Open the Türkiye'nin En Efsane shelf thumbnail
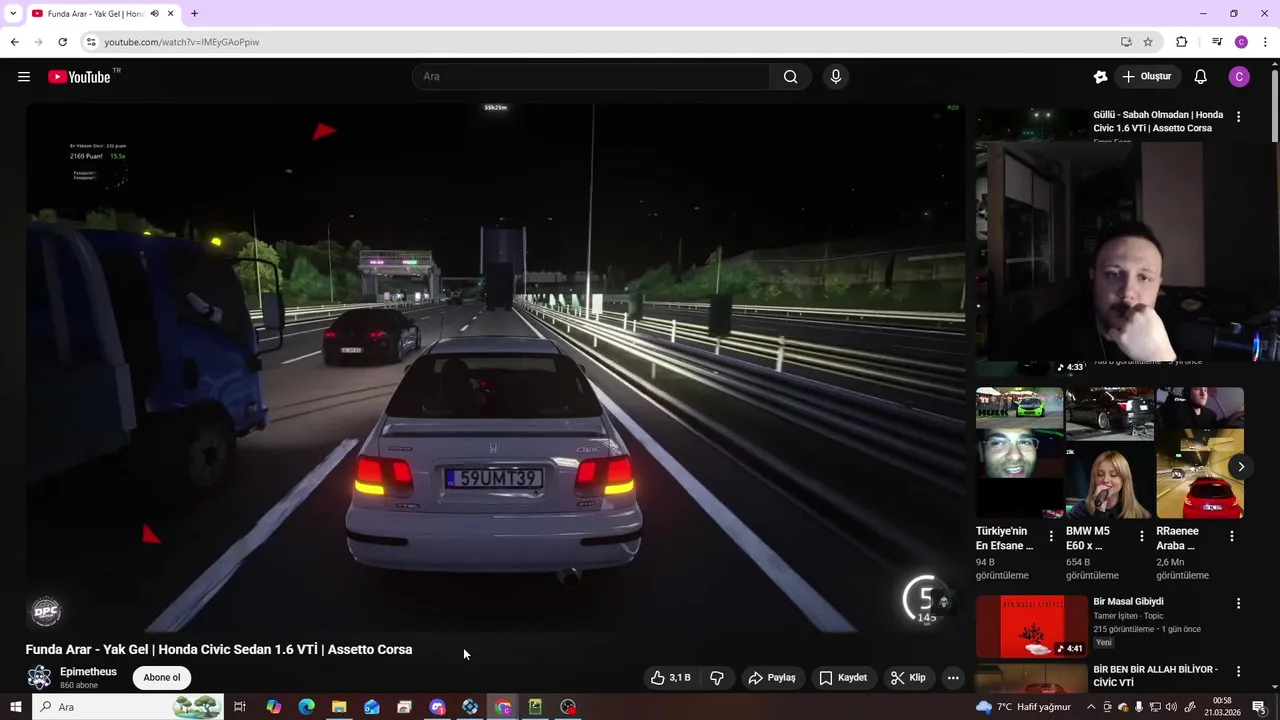Screen dimensions: 1280x720 (1019, 453)
